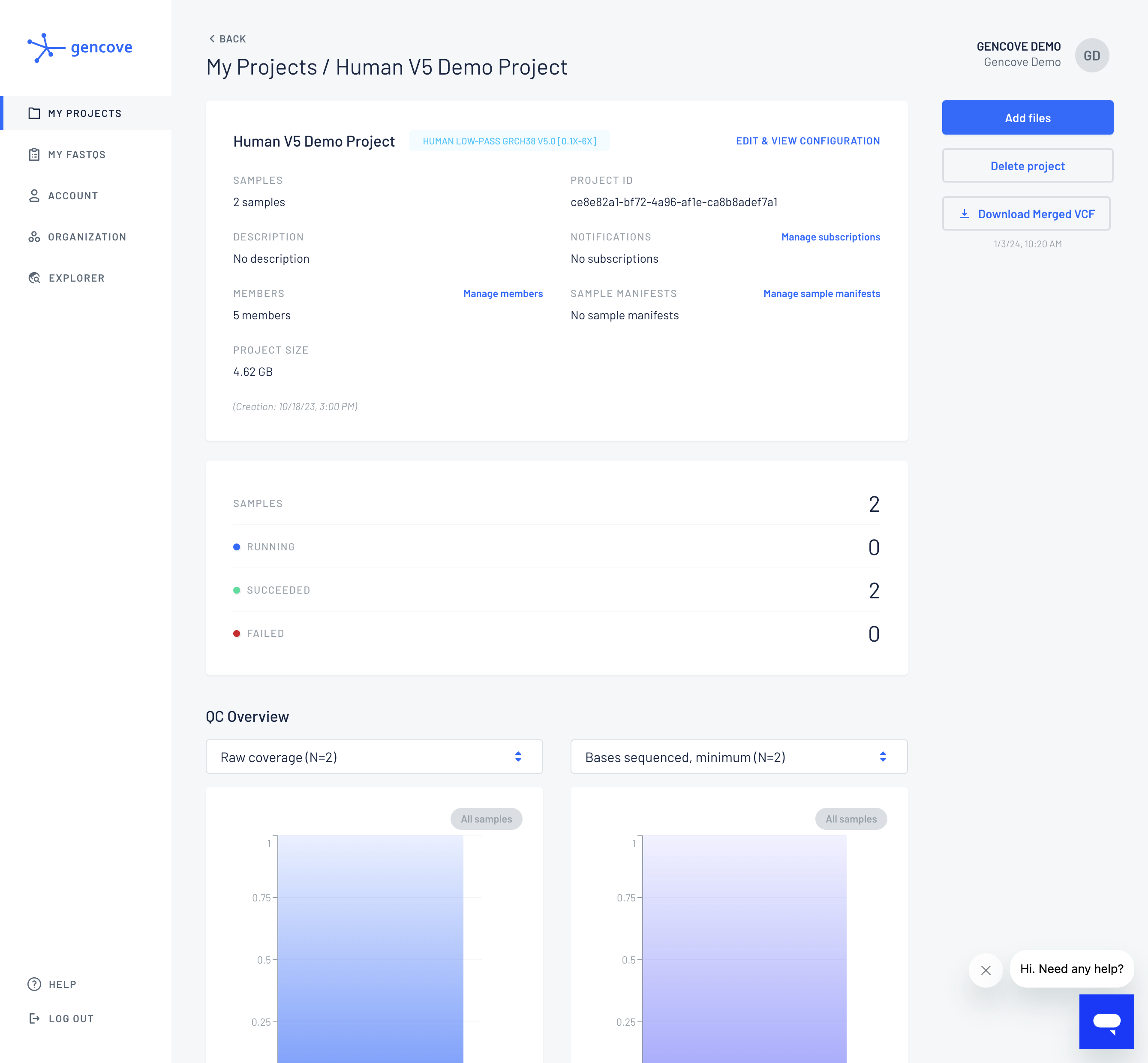Expand Bases sequenced, minimum (N=2) dropdown

click(739, 757)
